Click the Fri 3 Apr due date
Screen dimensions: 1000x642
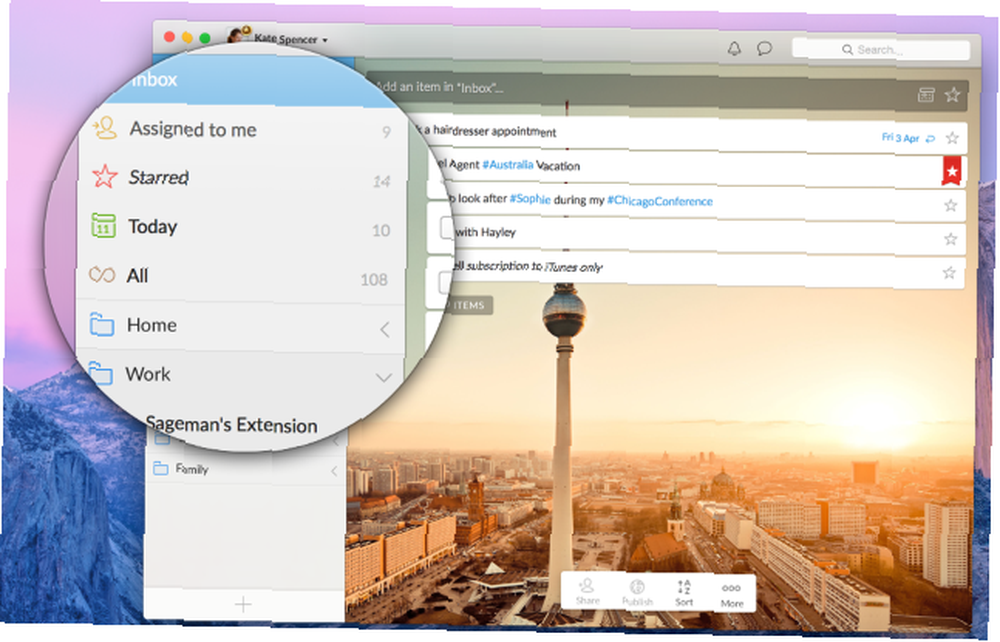tap(900, 138)
